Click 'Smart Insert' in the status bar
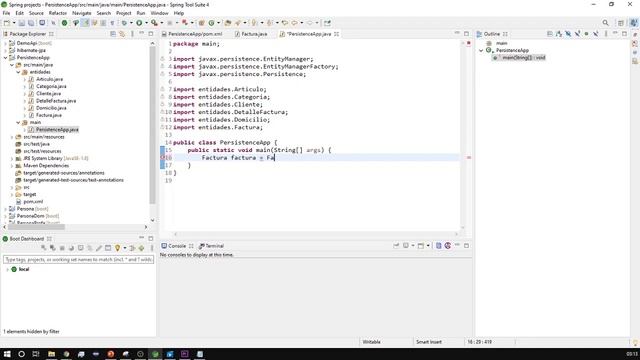This screenshot has width=640, height=360. 429,342
